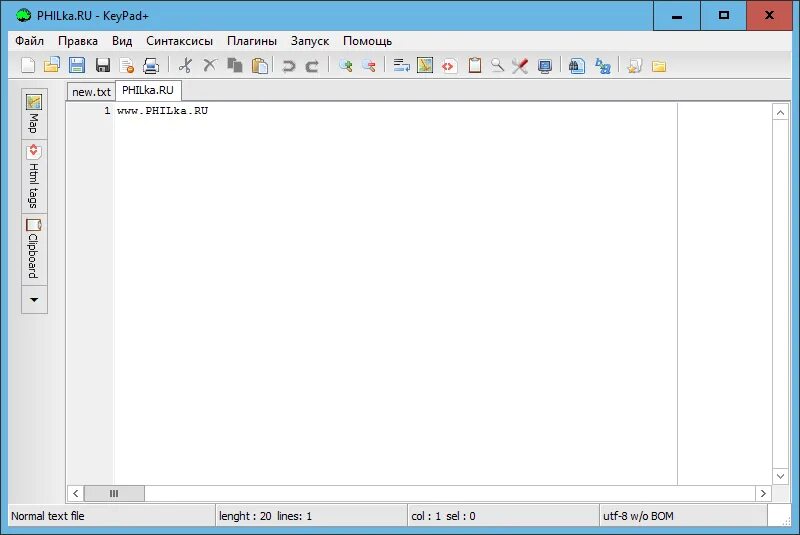Paste from the clipboard using the toolbar paste icon
Image resolution: width=800 pixels, height=535 pixels.
click(x=260, y=65)
